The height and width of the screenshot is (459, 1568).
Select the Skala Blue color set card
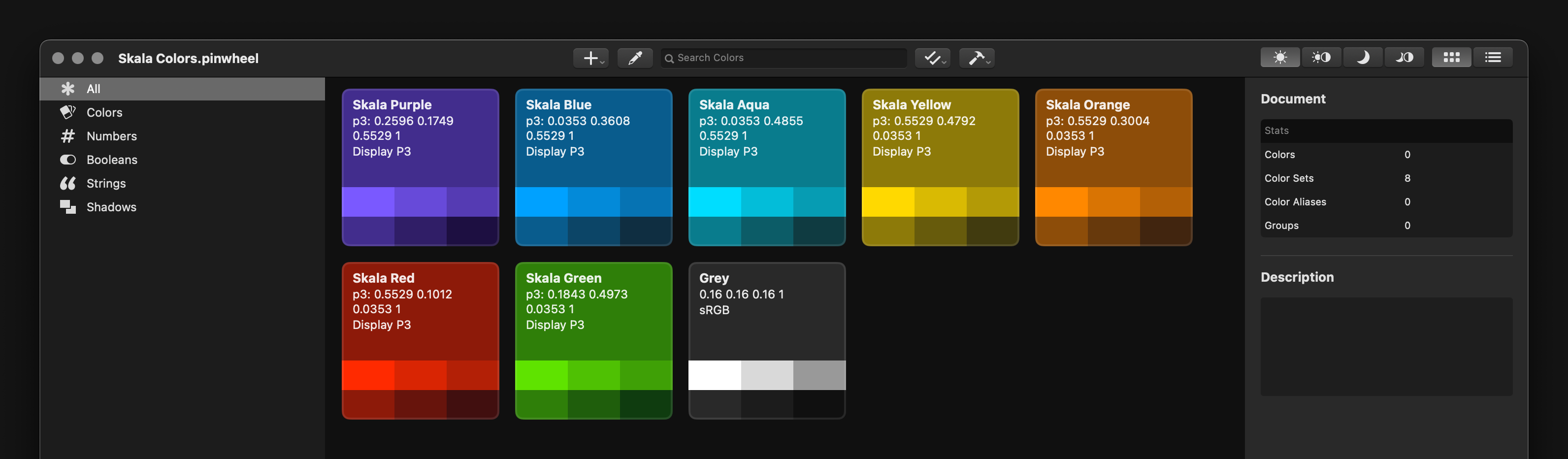point(593,167)
